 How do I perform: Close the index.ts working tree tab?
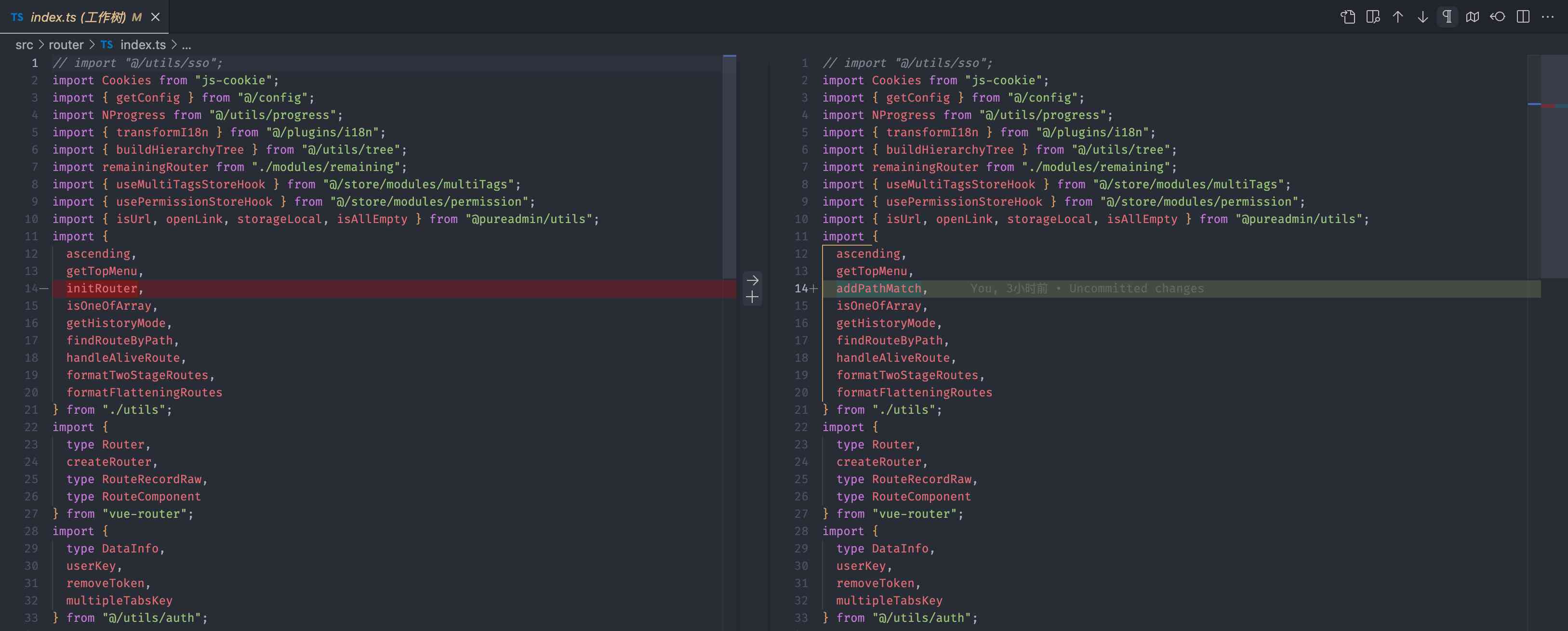pyautogui.click(x=155, y=17)
